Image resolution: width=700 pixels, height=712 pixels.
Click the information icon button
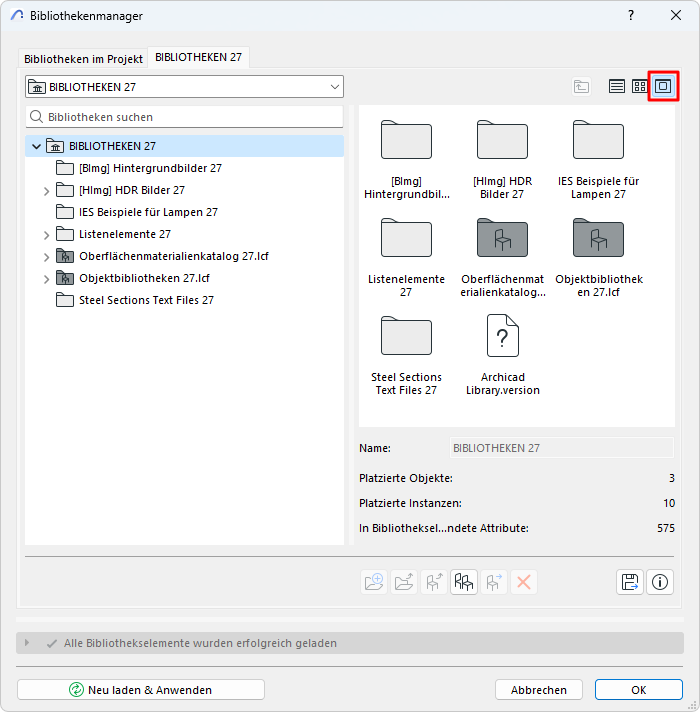(x=660, y=582)
